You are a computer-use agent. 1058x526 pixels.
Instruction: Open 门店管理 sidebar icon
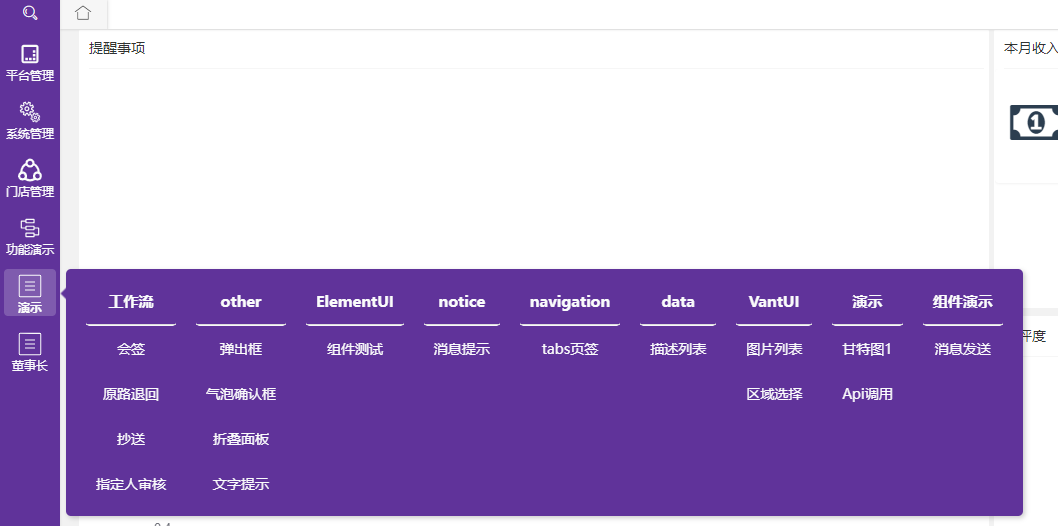tap(30, 170)
